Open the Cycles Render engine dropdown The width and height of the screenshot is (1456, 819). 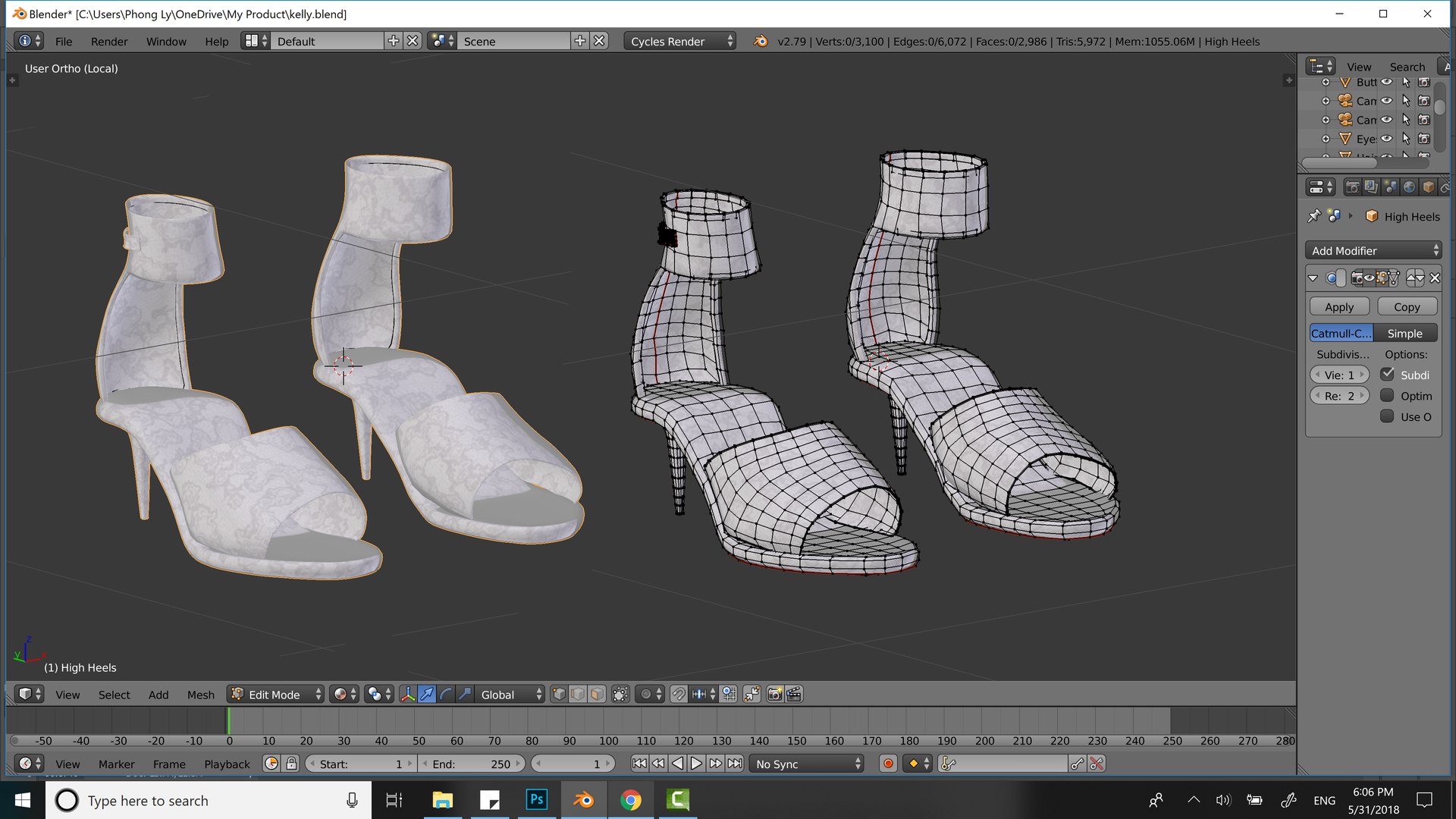pos(680,41)
